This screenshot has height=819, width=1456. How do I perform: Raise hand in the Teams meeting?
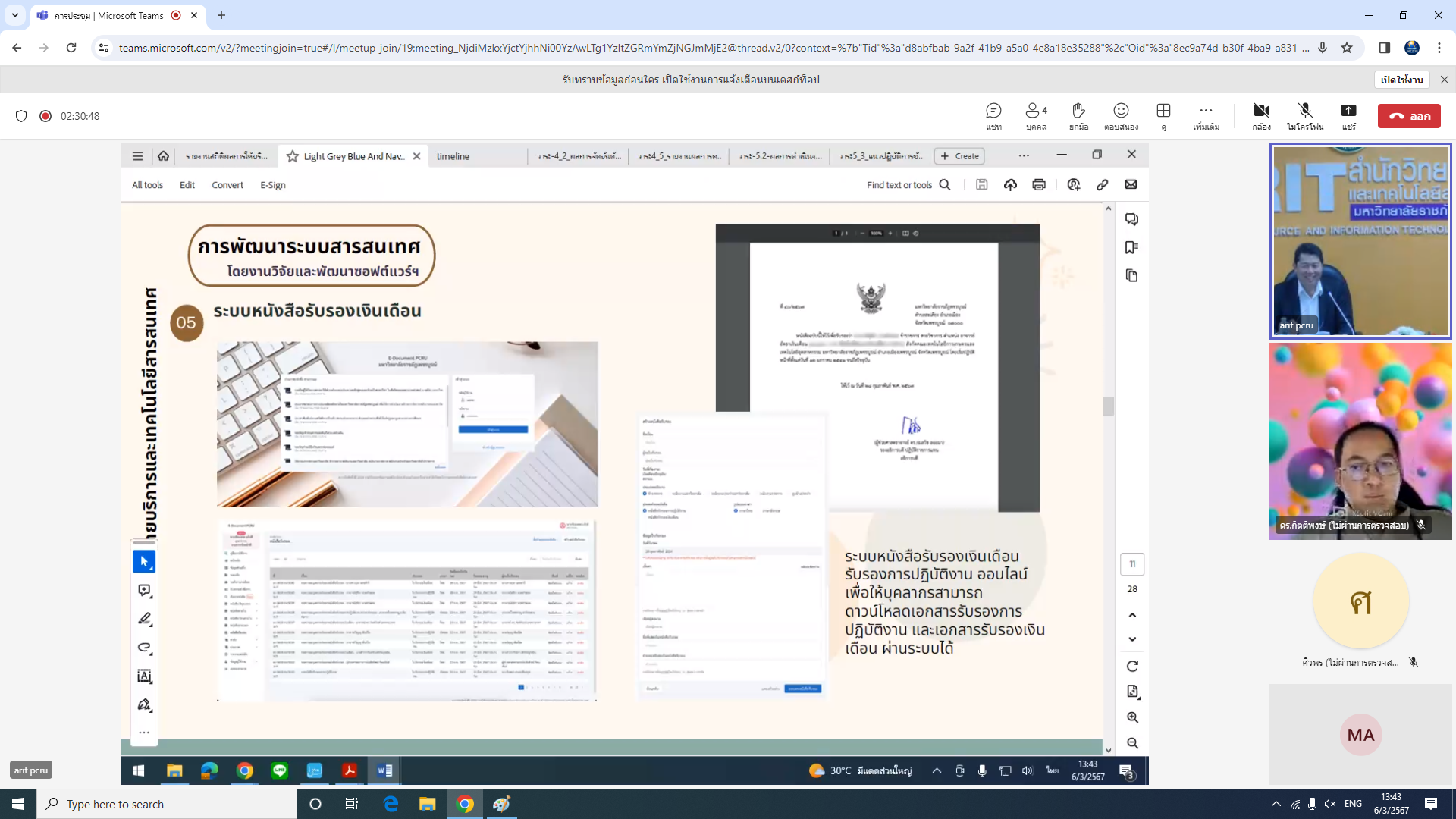coord(1078,116)
